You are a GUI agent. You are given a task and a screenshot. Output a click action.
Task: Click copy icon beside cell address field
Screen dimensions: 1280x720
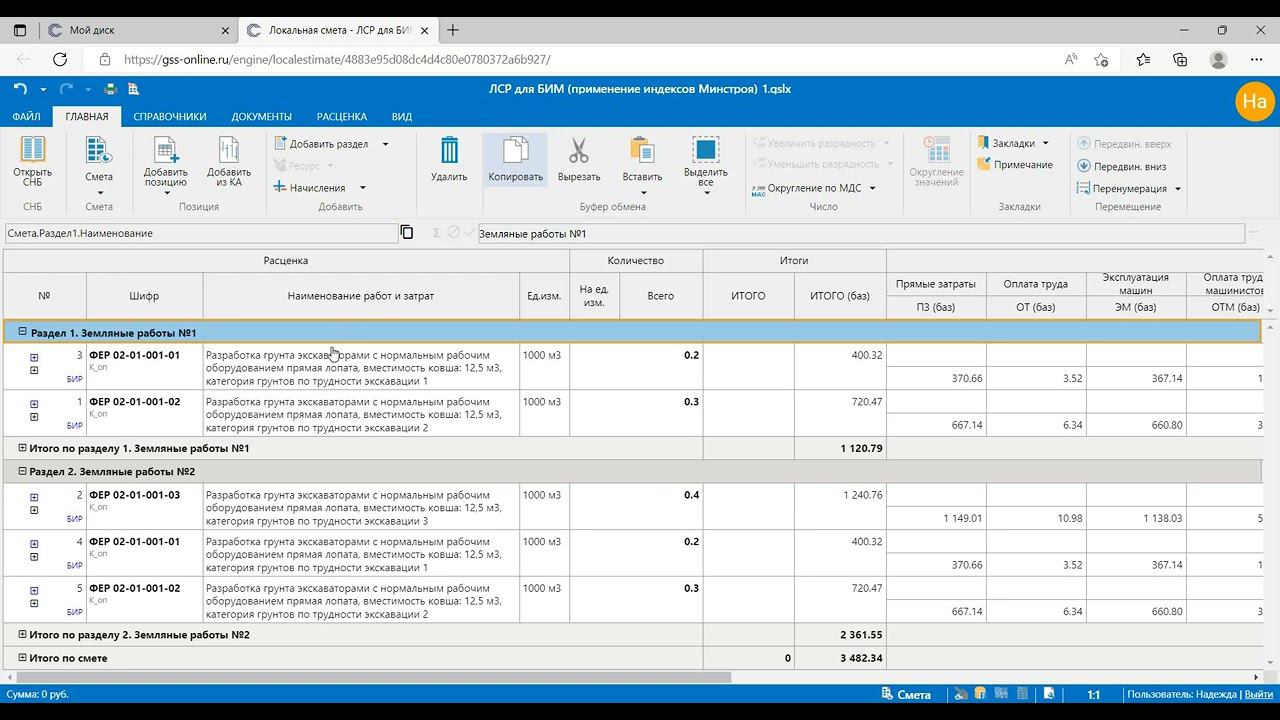[x=407, y=232]
